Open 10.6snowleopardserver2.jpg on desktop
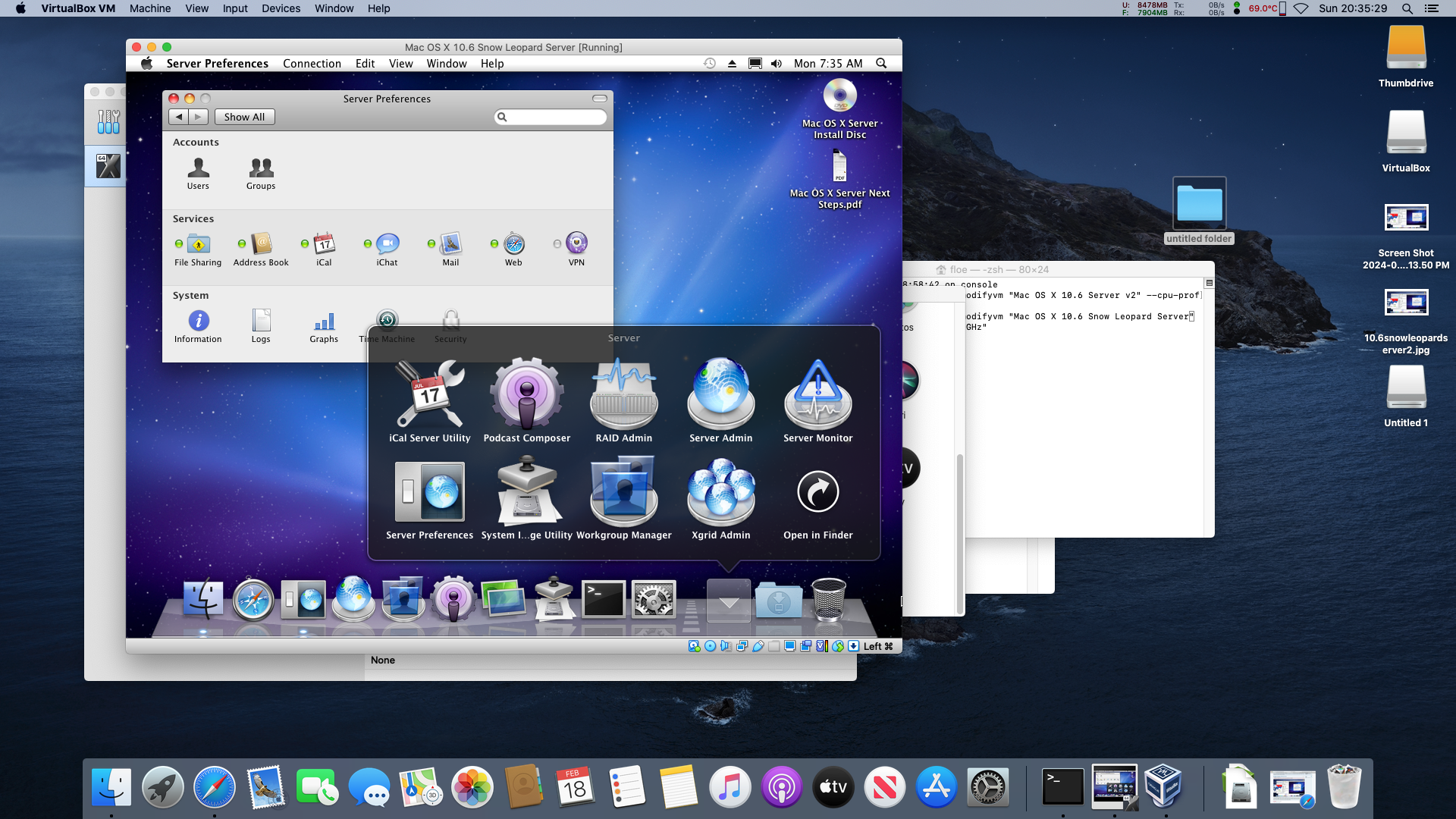This screenshot has width=1456, height=819. pos(1406,322)
